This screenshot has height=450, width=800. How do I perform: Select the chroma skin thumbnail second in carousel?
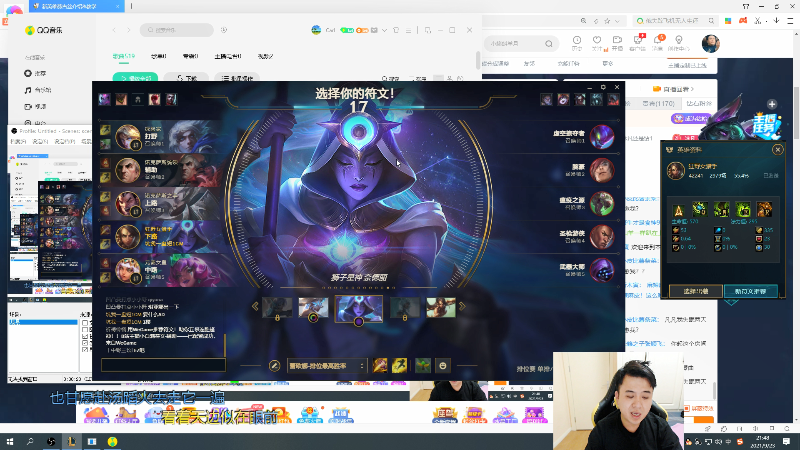coord(313,308)
